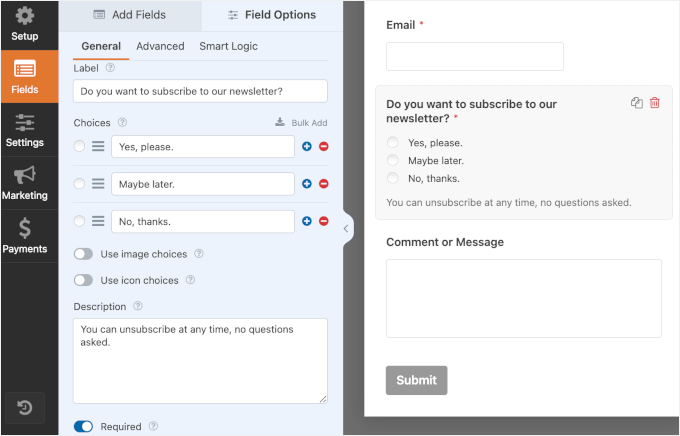Click the unsubscribe description text in preview
Screen dimensions: 680x436
click(x=509, y=203)
